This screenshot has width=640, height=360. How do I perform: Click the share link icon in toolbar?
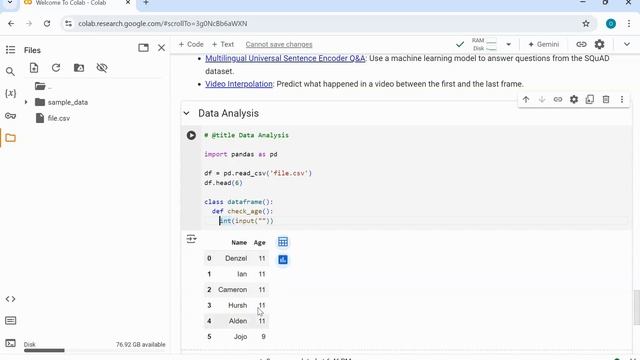click(x=581, y=44)
